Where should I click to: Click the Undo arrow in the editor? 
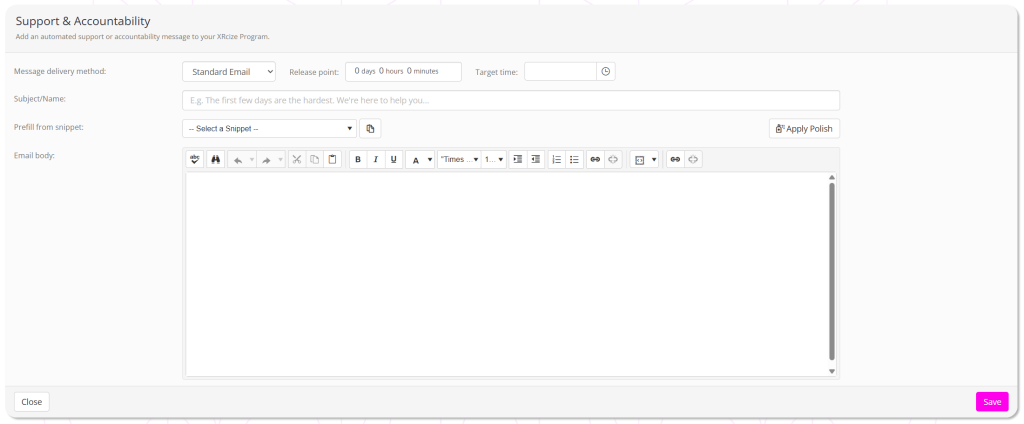coord(237,159)
